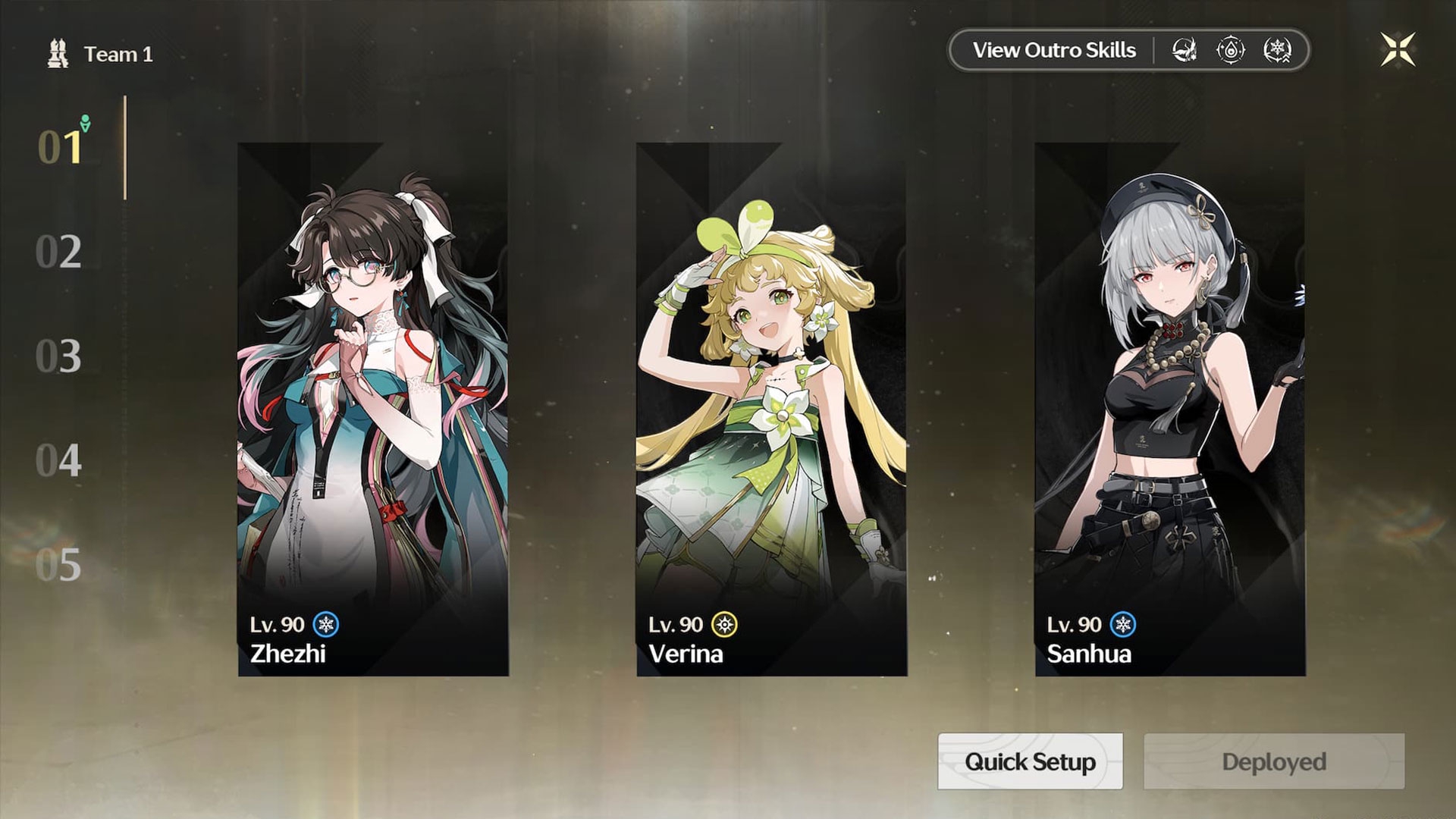Open View Outro Skills

pos(1054,50)
